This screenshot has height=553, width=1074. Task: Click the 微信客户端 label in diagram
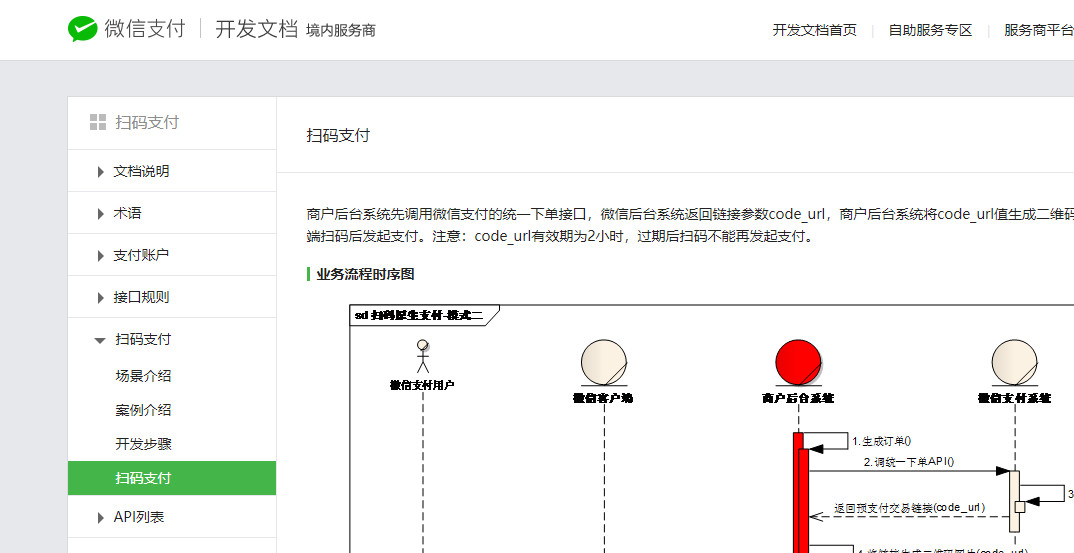pyautogui.click(x=603, y=397)
